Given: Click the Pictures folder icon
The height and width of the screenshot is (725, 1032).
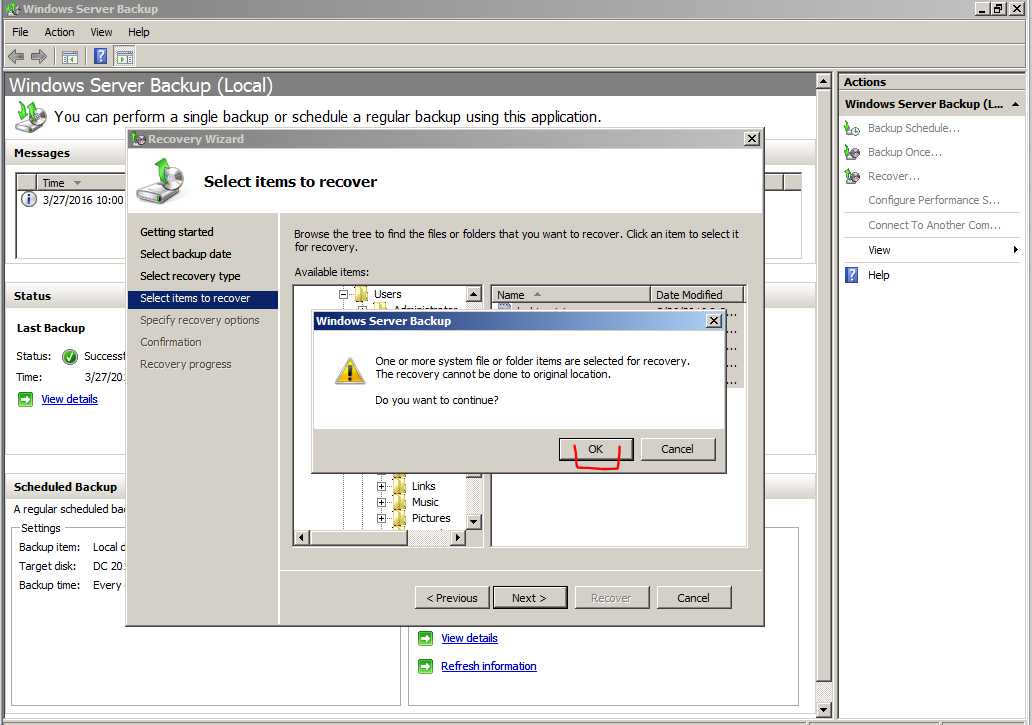Looking at the screenshot, I should pyautogui.click(x=400, y=518).
